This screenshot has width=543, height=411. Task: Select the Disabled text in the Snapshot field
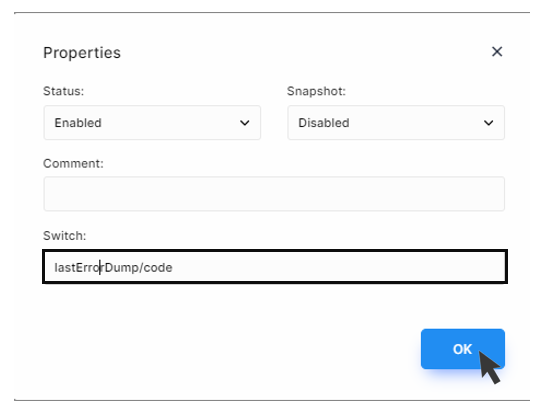coord(324,123)
